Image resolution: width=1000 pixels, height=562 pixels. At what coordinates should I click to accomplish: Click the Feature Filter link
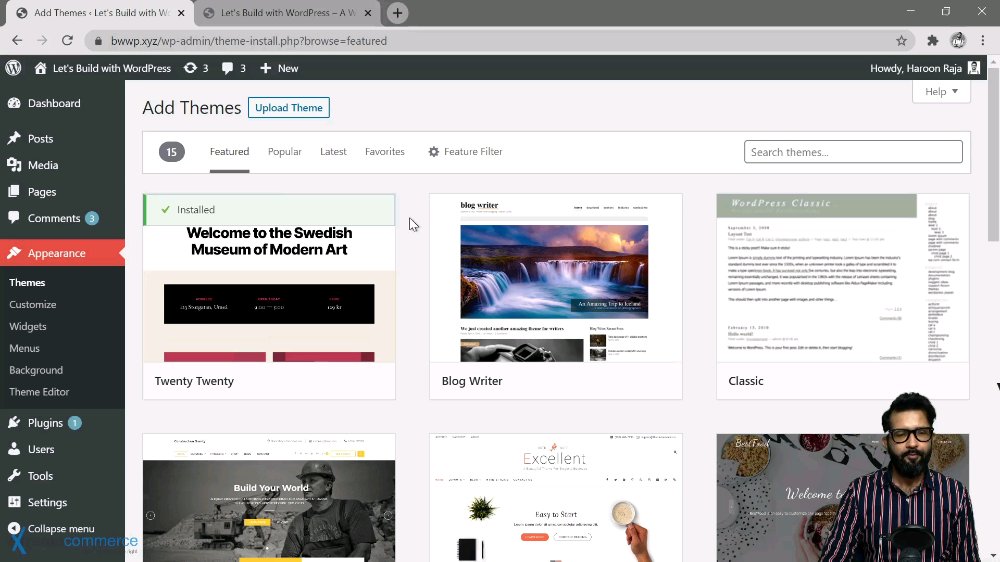pos(473,152)
